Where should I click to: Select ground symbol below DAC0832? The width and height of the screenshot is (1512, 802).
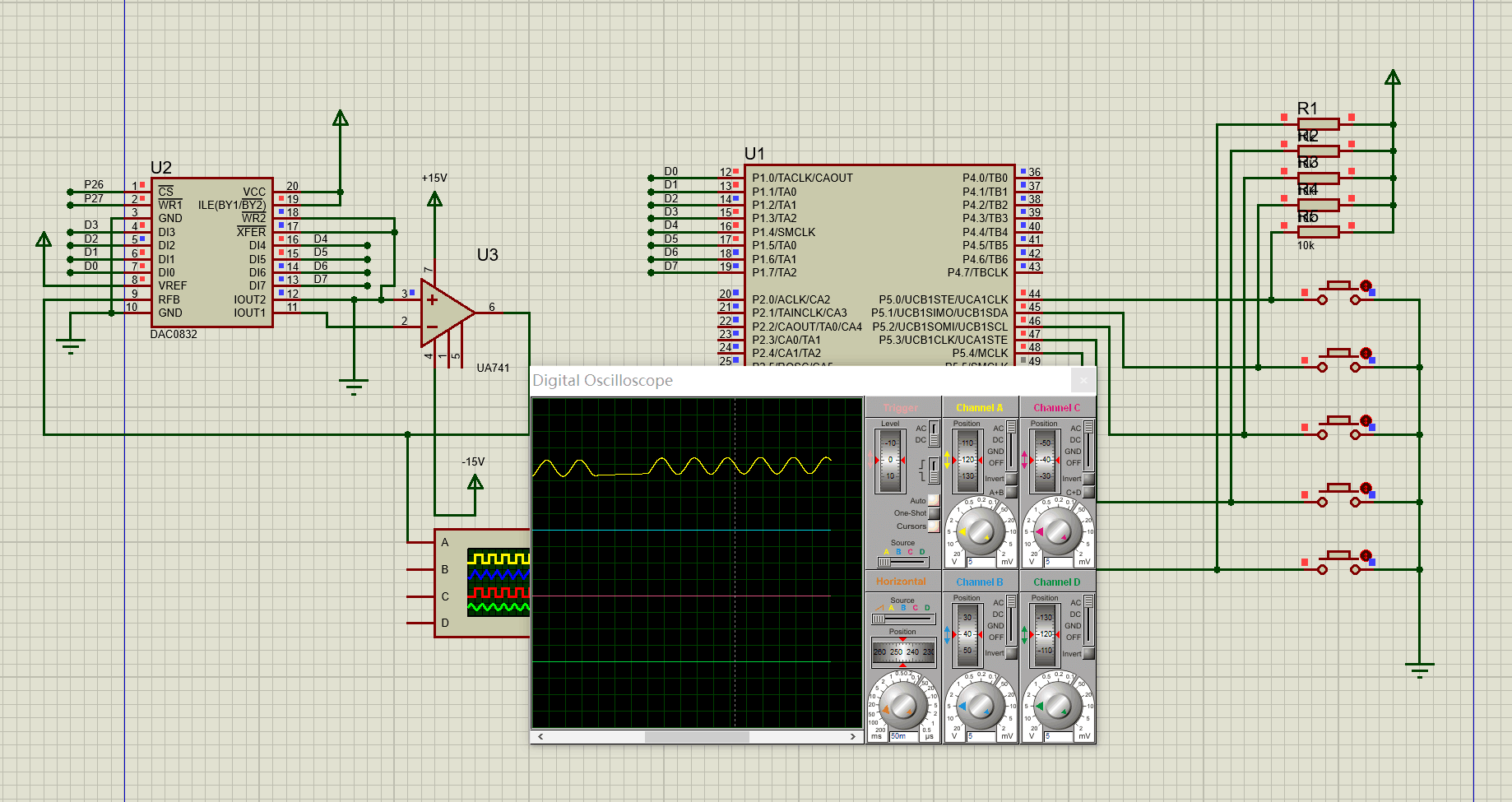pos(71,345)
